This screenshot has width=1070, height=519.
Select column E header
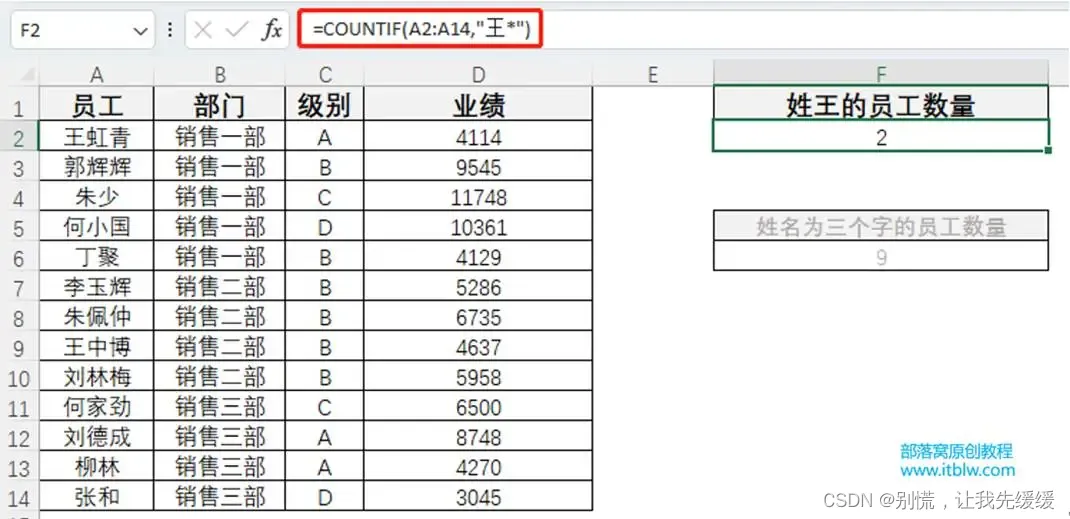pos(652,74)
